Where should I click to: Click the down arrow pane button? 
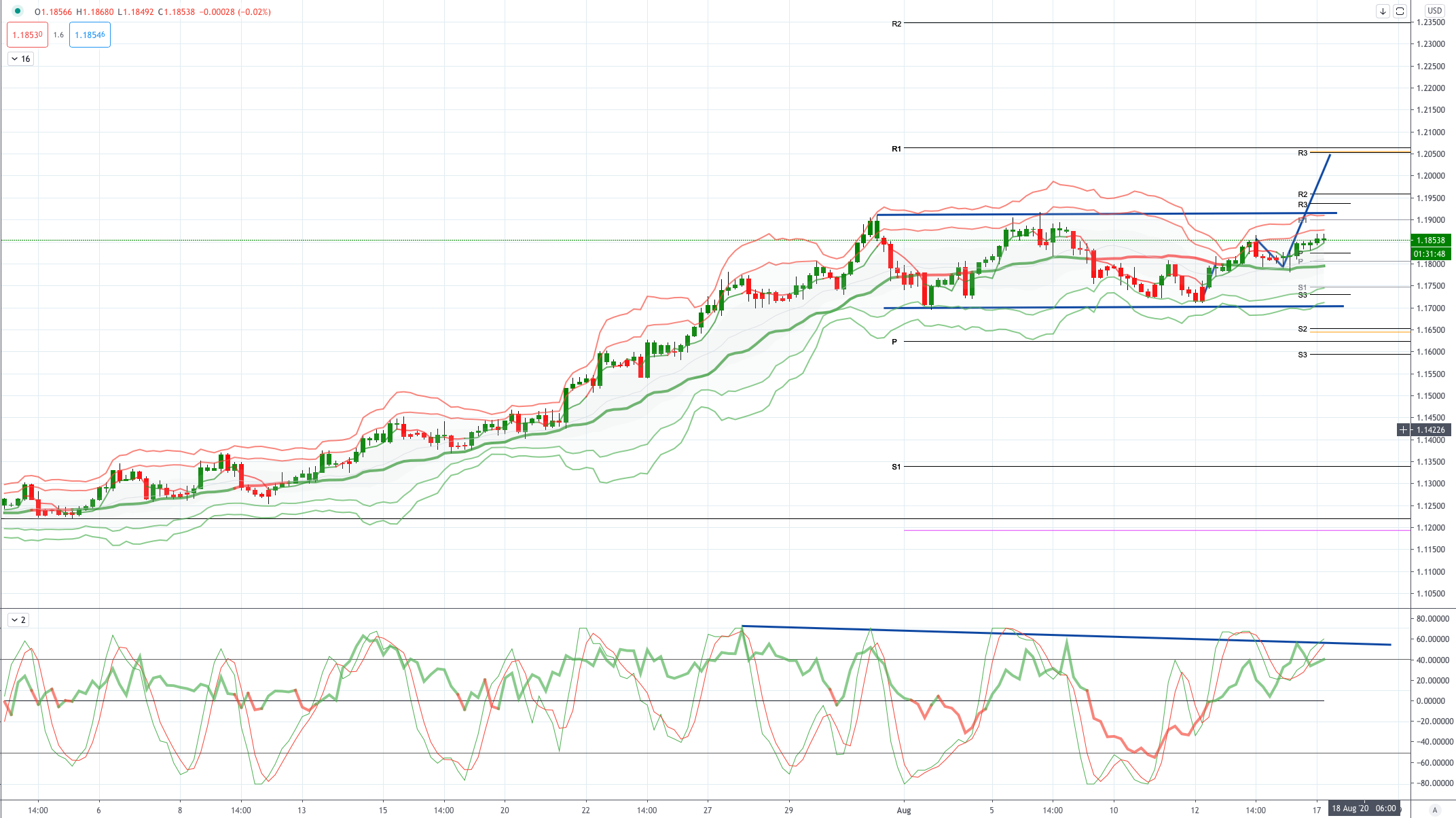(1383, 11)
